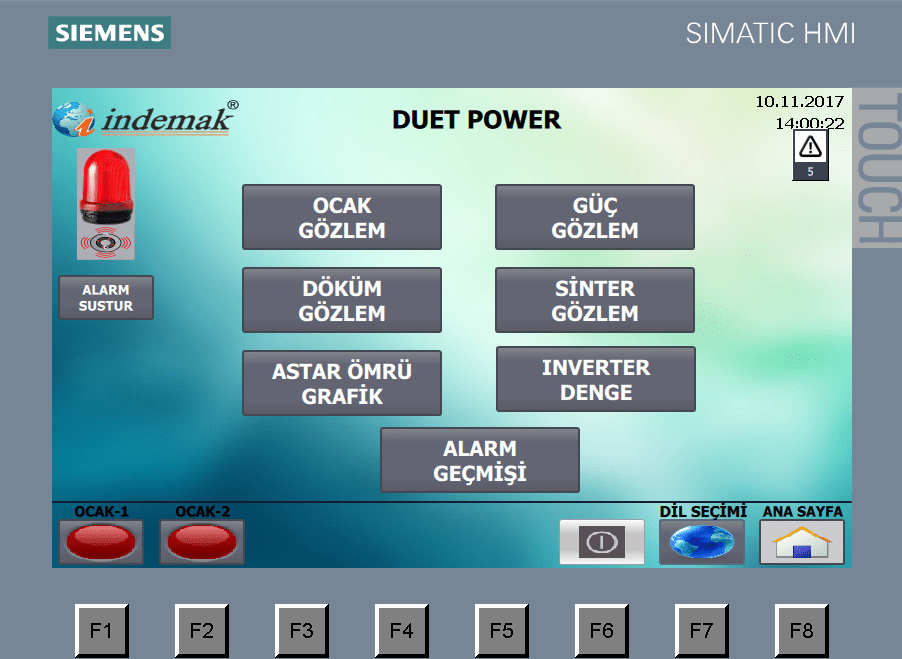The width and height of the screenshot is (902, 659).
Task: Go to home page house icon
Action: 802,542
